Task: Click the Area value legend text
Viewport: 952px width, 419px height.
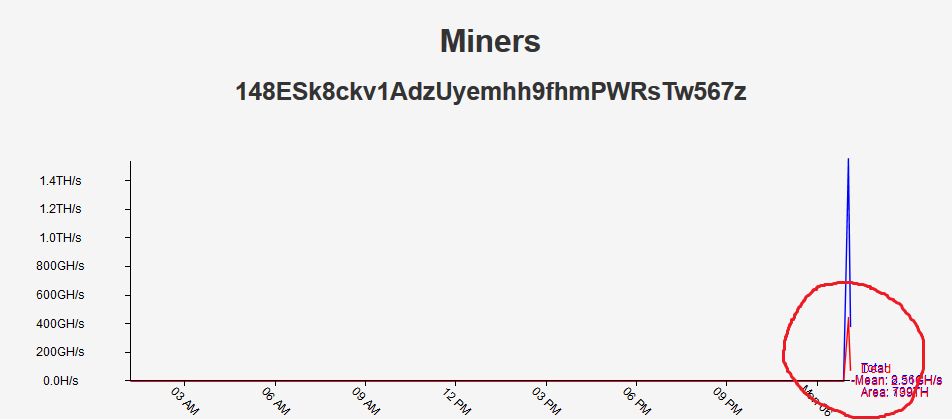Action: click(x=895, y=392)
